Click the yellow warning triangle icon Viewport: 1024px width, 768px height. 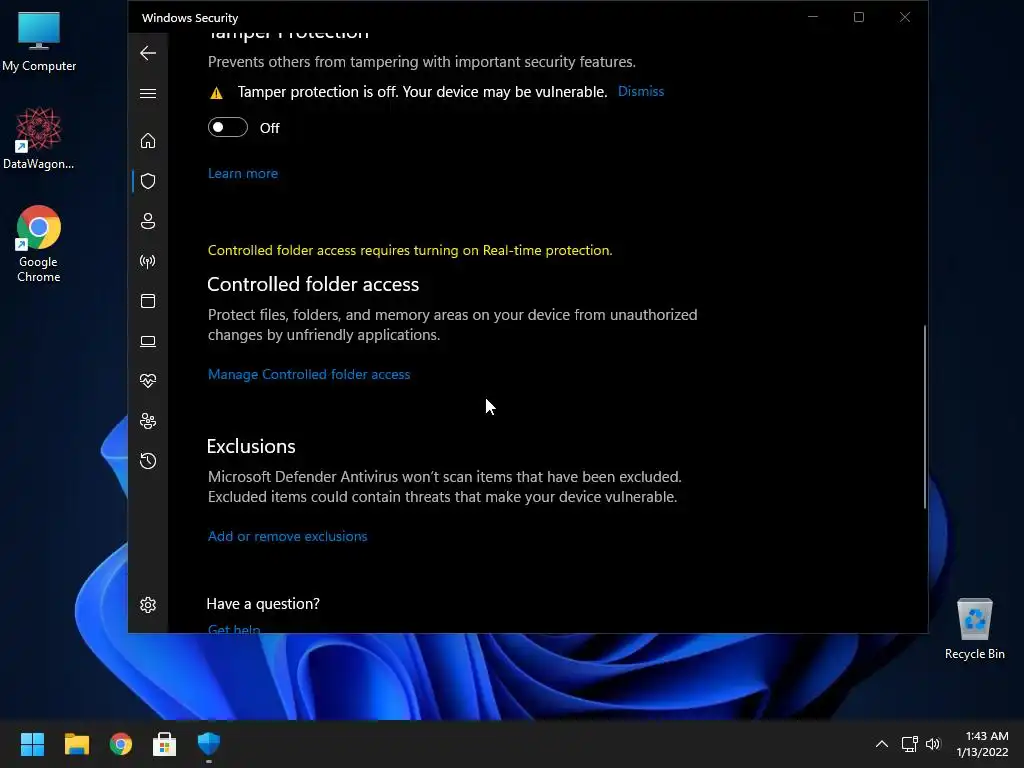(x=216, y=93)
